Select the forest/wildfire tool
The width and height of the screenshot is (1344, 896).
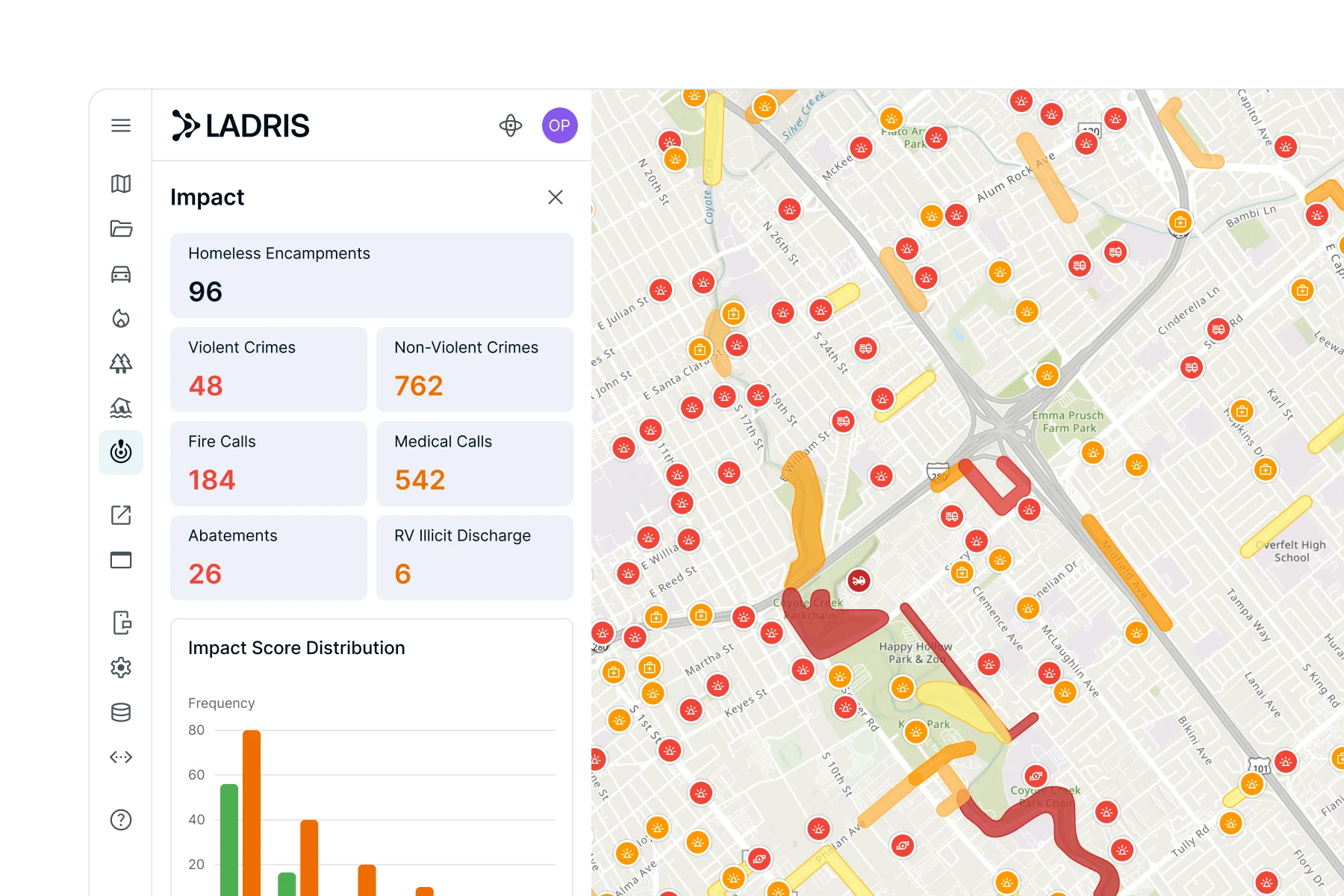pyautogui.click(x=121, y=364)
